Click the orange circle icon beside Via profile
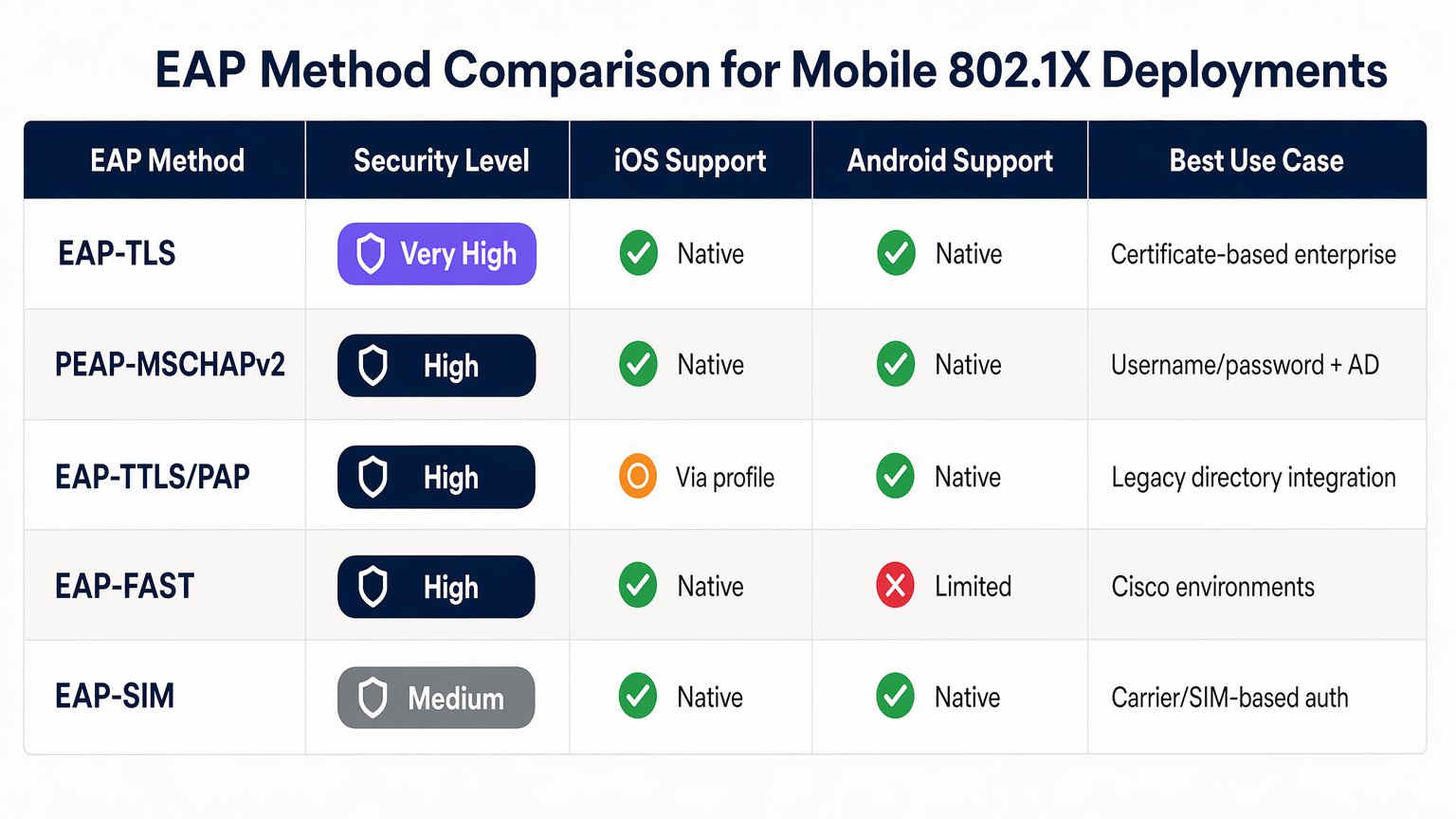Viewport: 1456px width, 819px height. tap(638, 476)
